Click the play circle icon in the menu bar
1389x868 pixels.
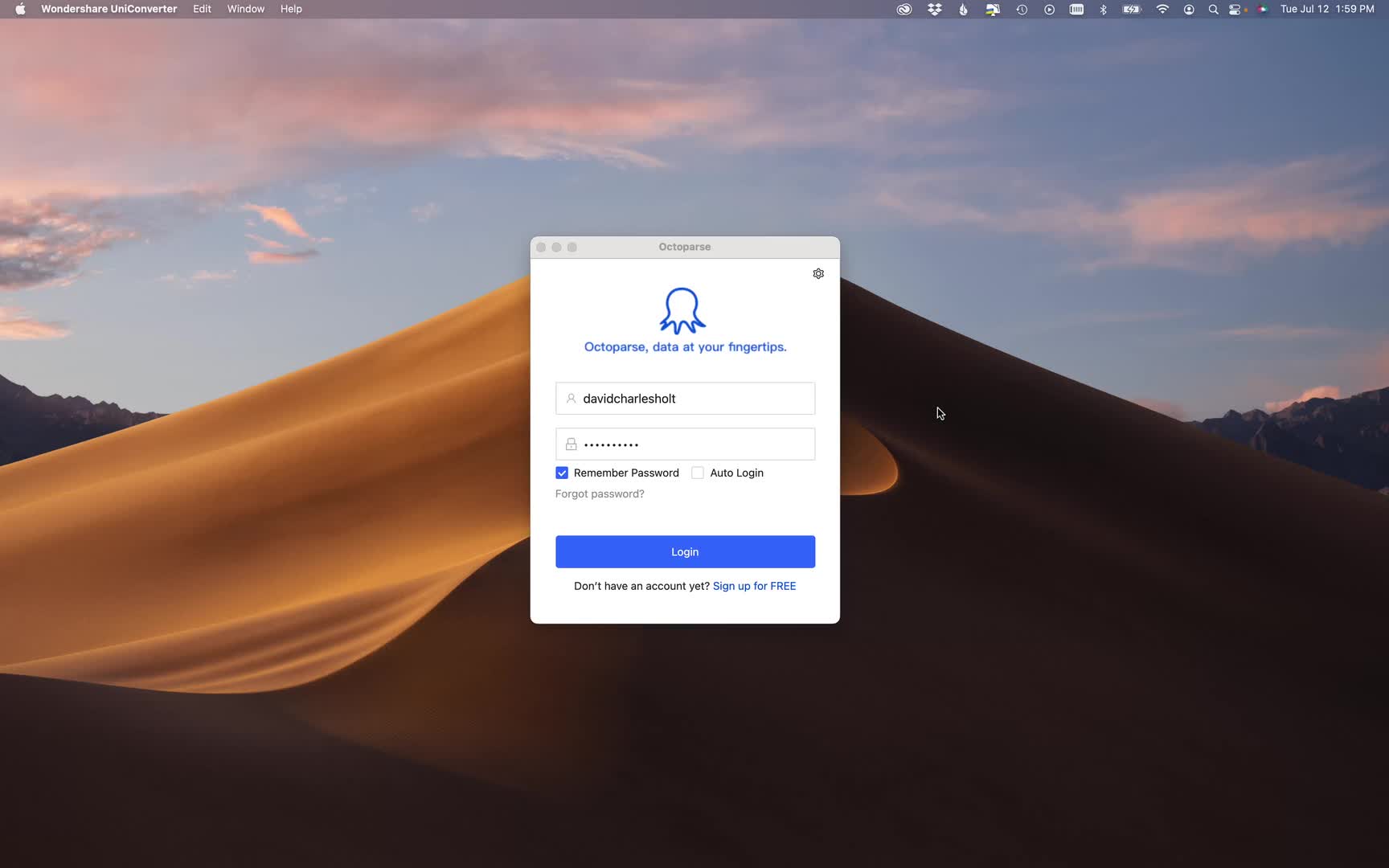click(x=1049, y=10)
